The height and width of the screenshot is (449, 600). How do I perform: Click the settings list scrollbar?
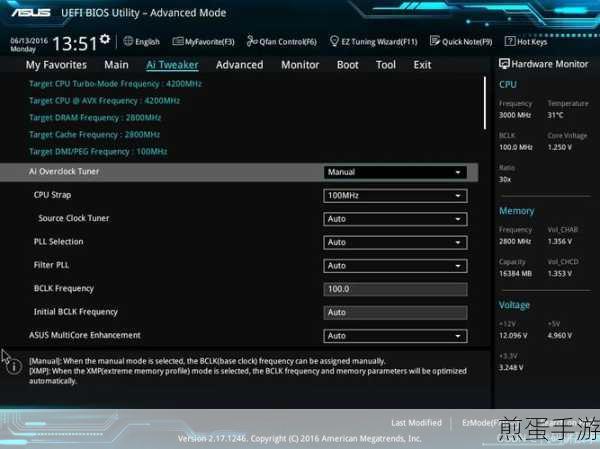(x=485, y=103)
